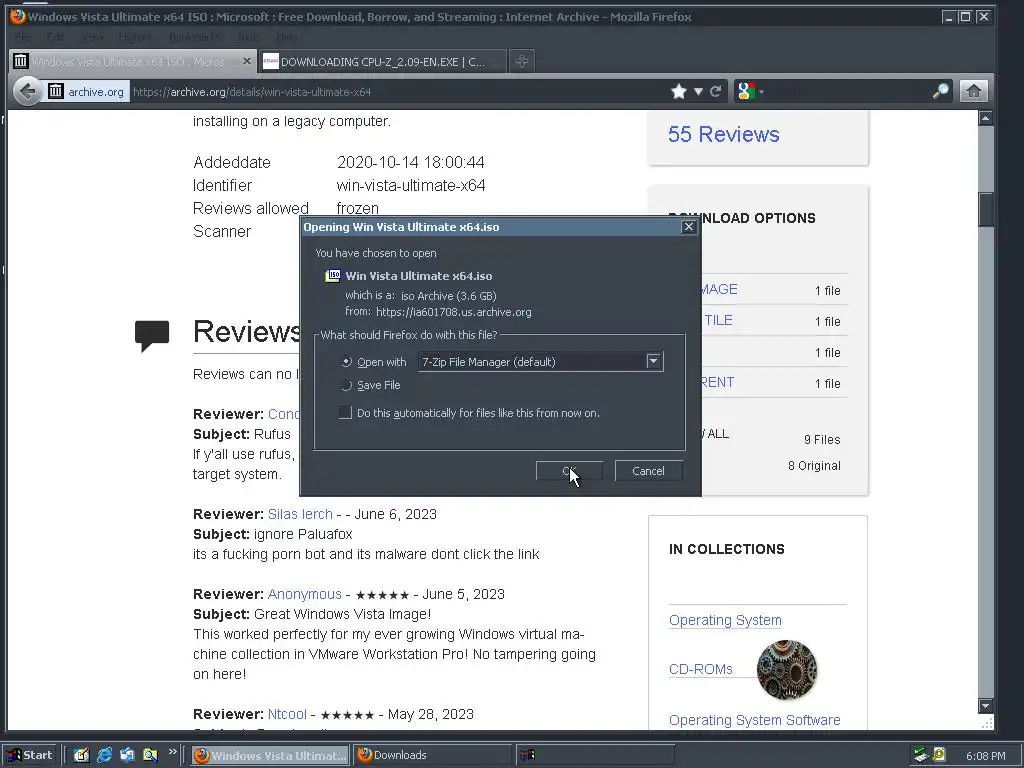Go back with the browser back arrow

point(27,91)
